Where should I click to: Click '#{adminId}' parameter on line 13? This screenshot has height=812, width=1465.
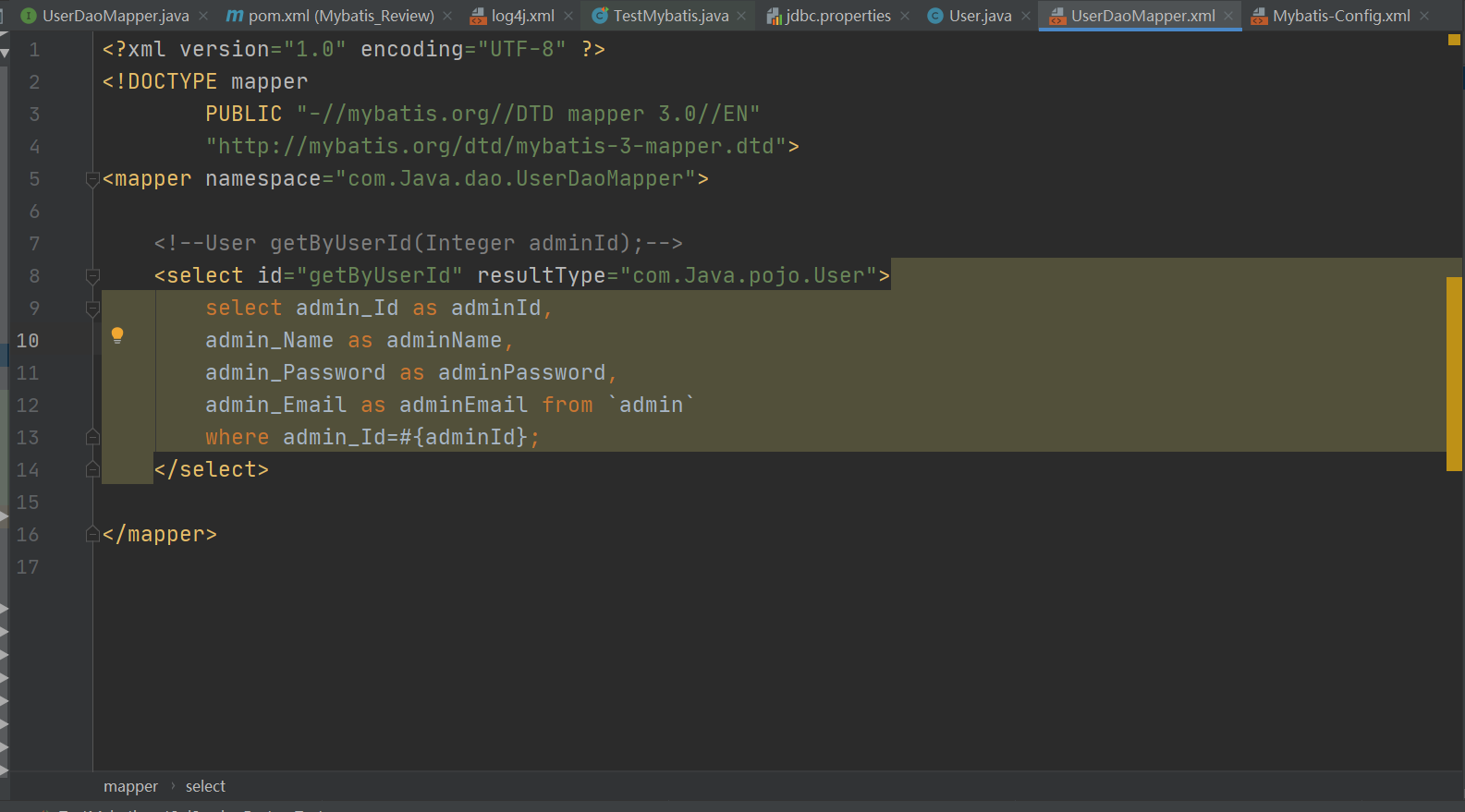click(x=463, y=438)
